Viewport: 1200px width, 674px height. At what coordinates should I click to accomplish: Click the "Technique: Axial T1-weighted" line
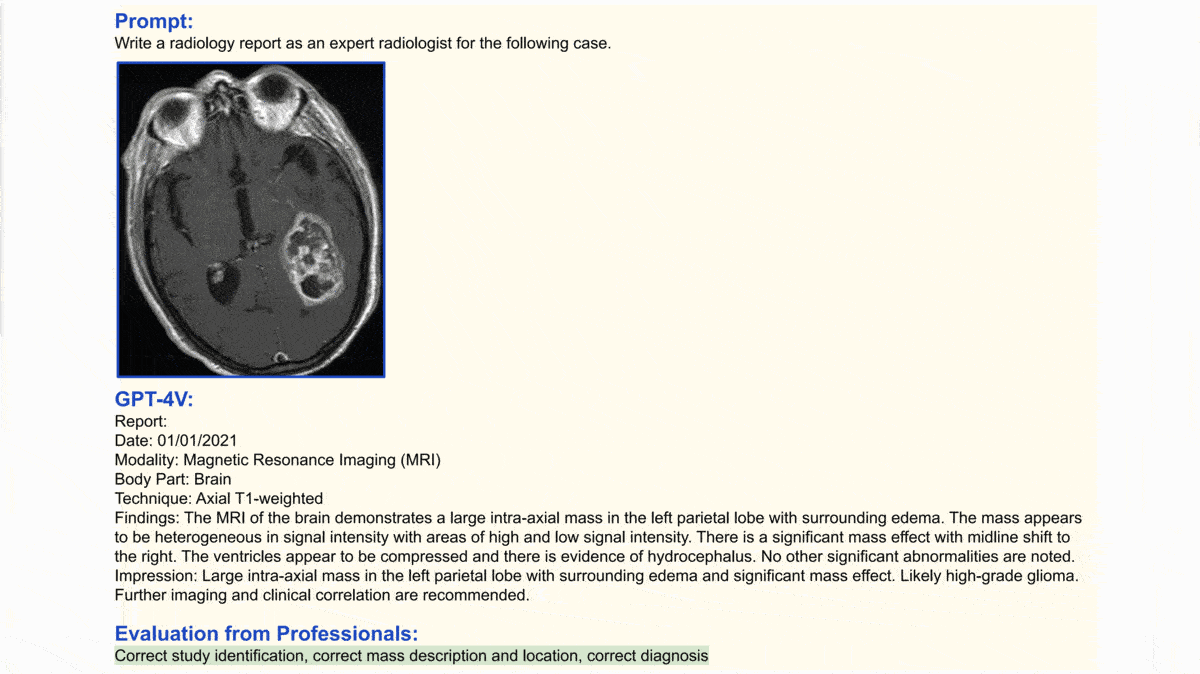tap(219, 498)
